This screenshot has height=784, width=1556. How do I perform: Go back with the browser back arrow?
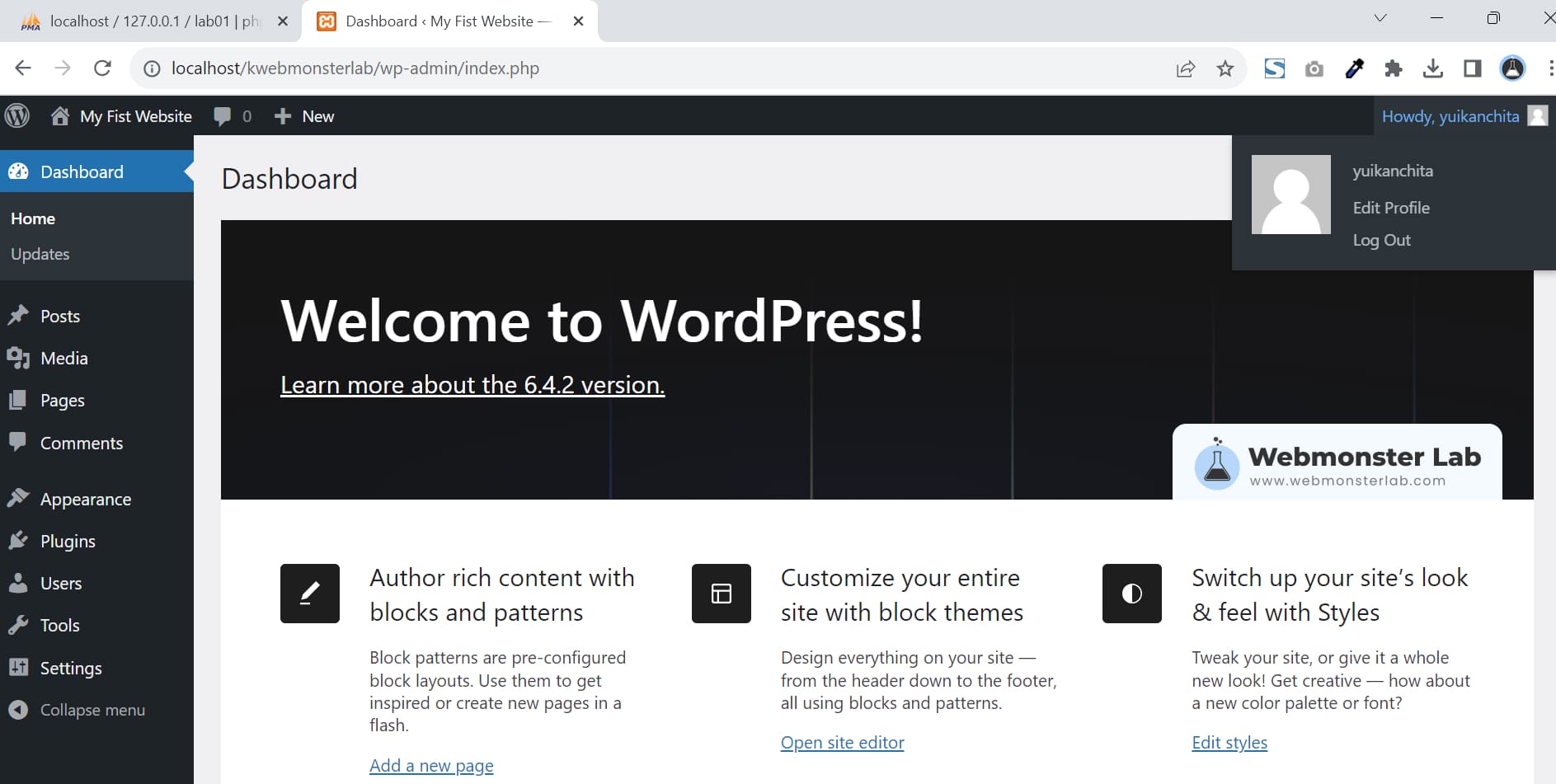pyautogui.click(x=23, y=68)
